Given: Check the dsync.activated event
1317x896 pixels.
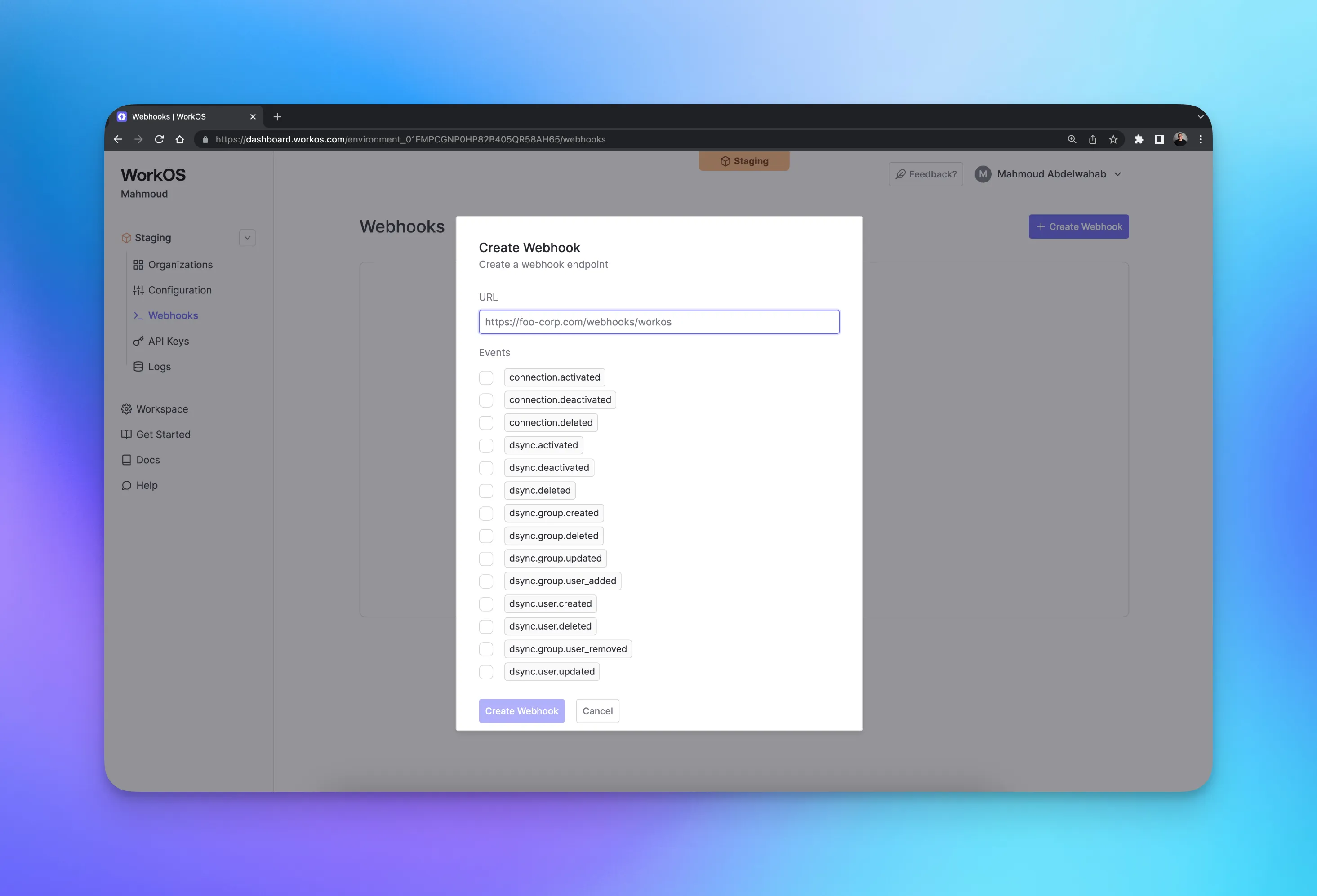Looking at the screenshot, I should point(485,446).
